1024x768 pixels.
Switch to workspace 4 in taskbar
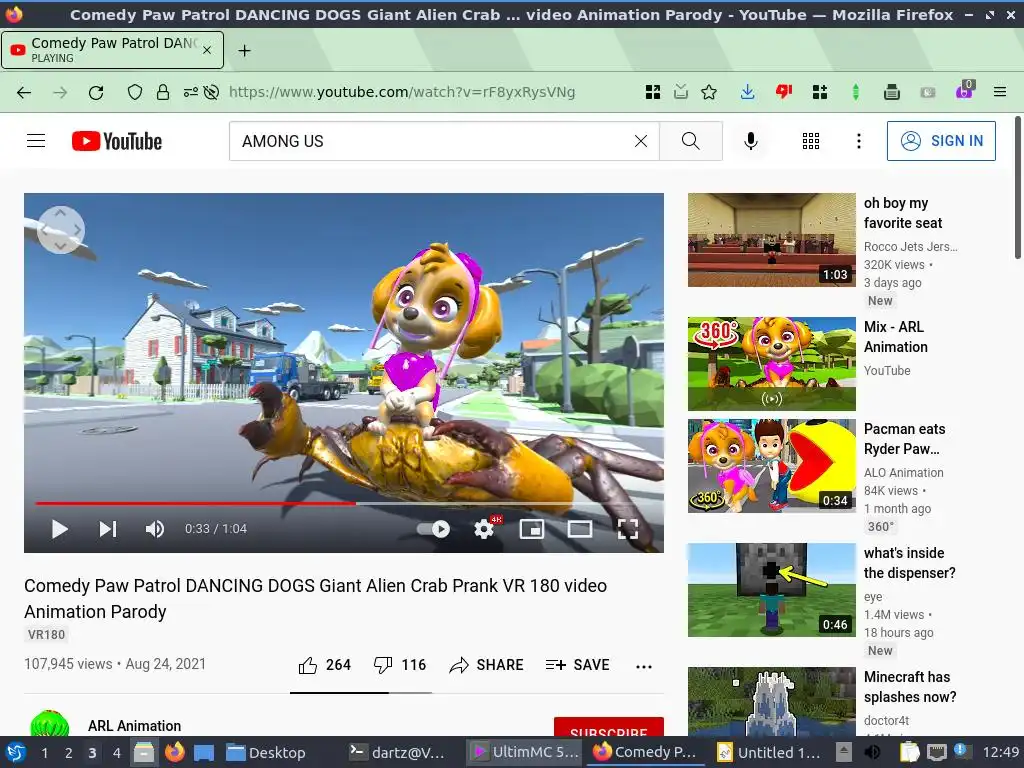pyautogui.click(x=117, y=753)
